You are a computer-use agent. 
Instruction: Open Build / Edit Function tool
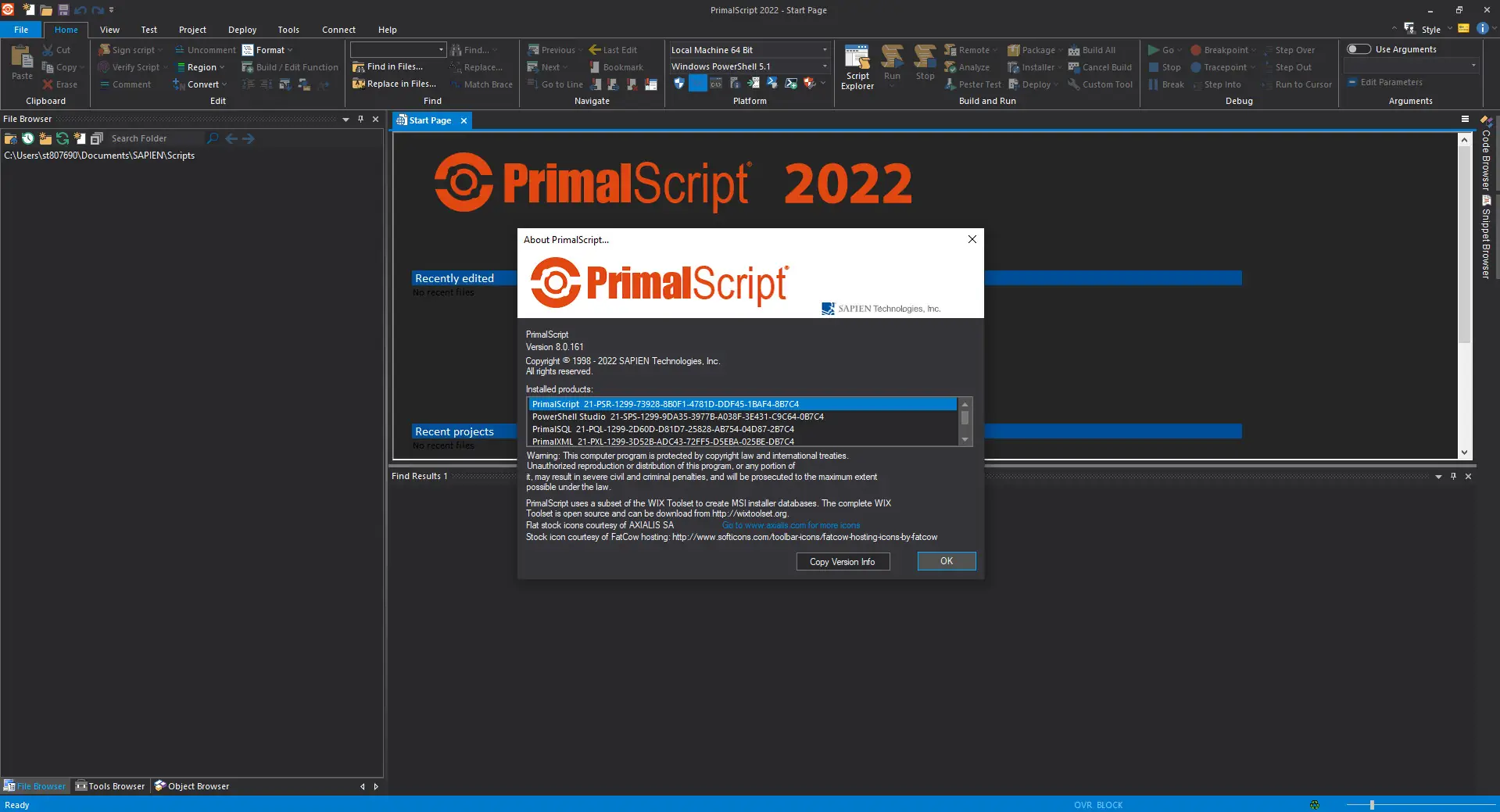coord(290,67)
